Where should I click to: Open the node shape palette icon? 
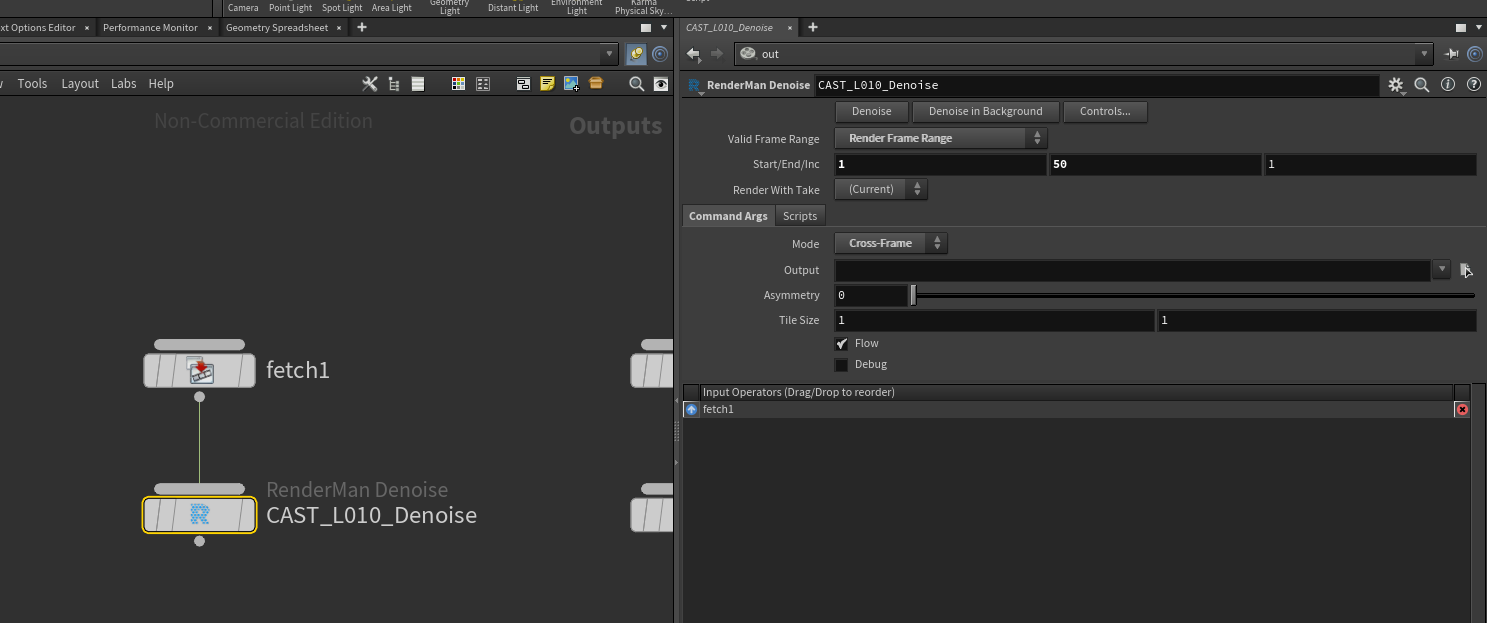pos(483,84)
